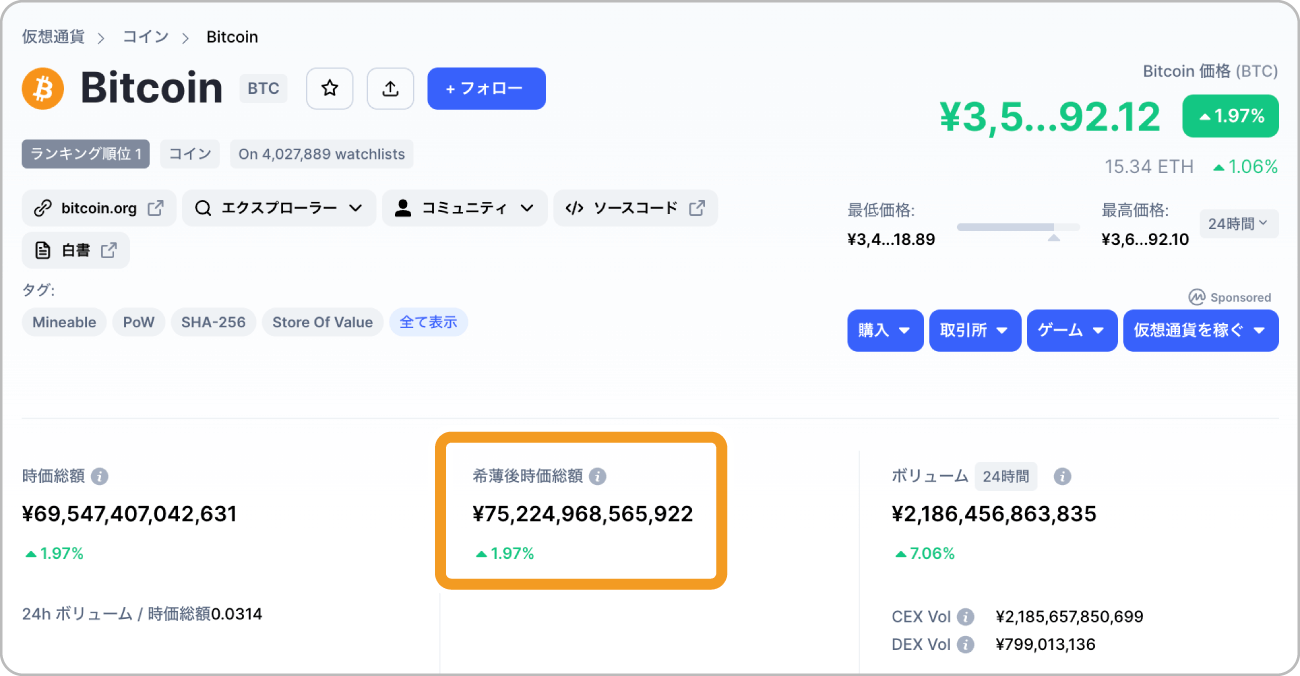Click the 24時間 label beside ボリューム

click(x=1006, y=476)
